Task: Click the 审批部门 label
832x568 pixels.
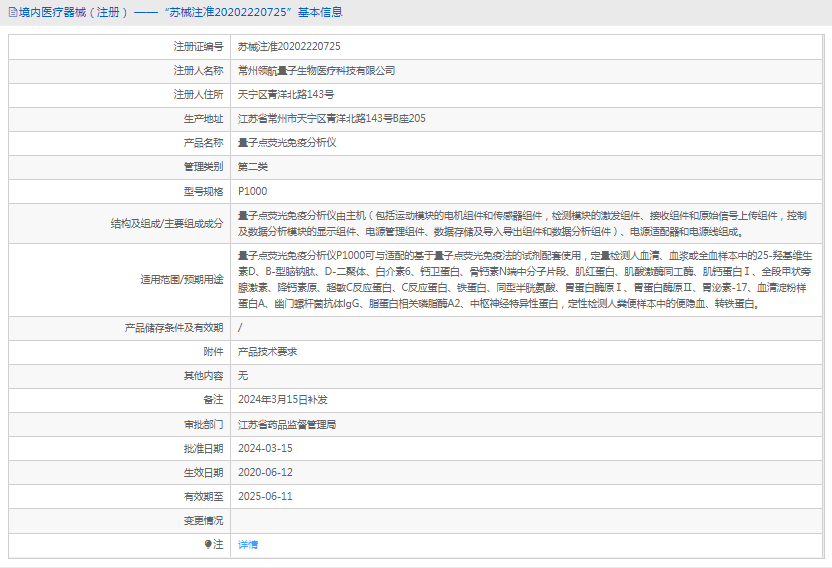Action: (x=203, y=424)
